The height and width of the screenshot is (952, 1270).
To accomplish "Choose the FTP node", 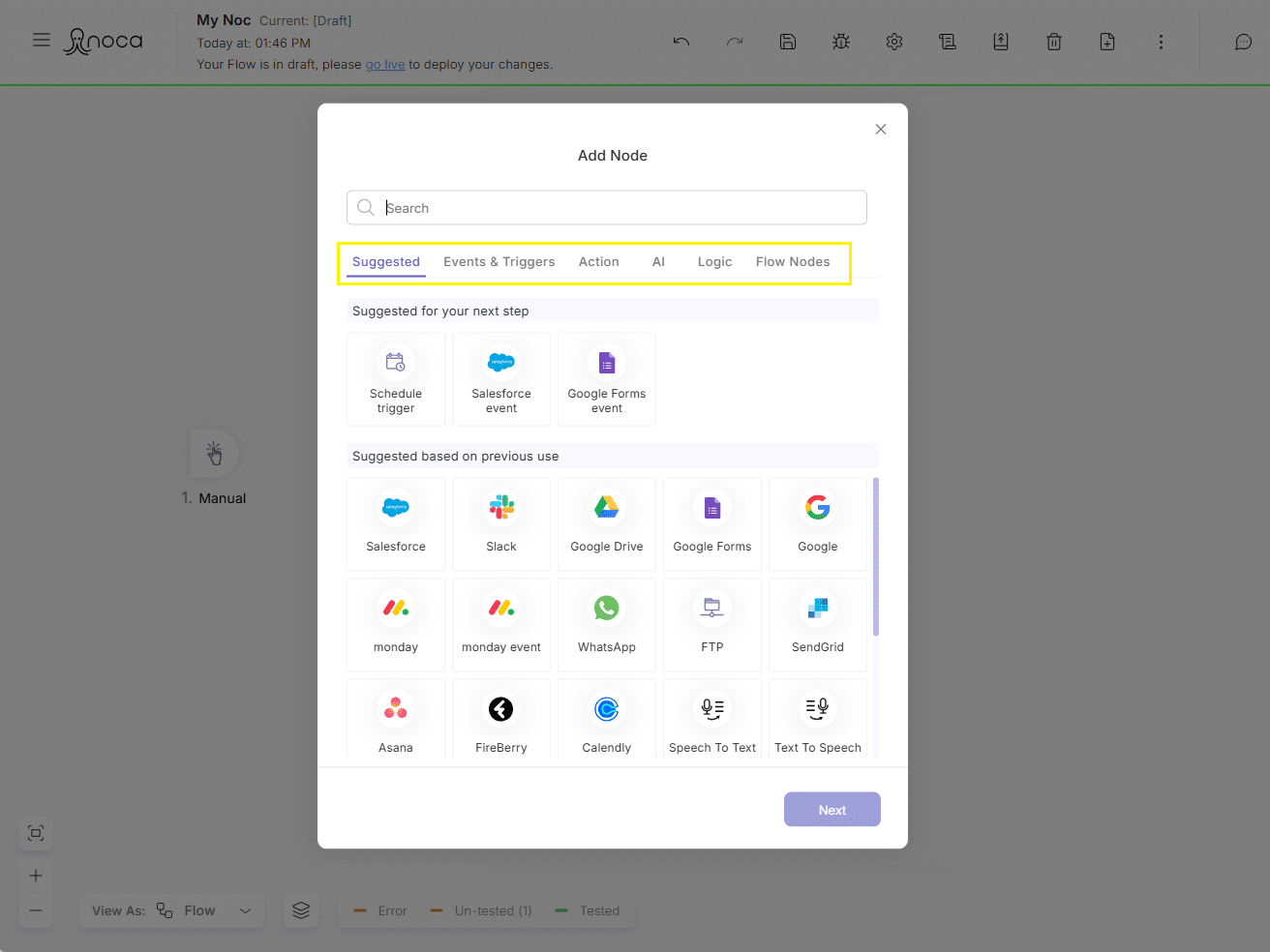I will [x=712, y=625].
